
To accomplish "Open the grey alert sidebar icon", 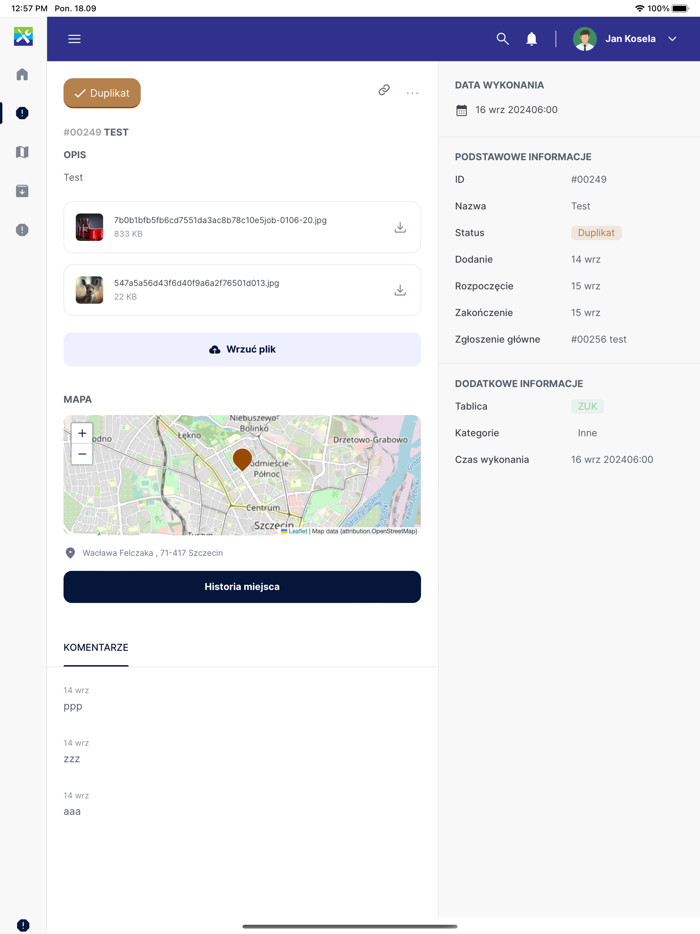I will pos(22,229).
